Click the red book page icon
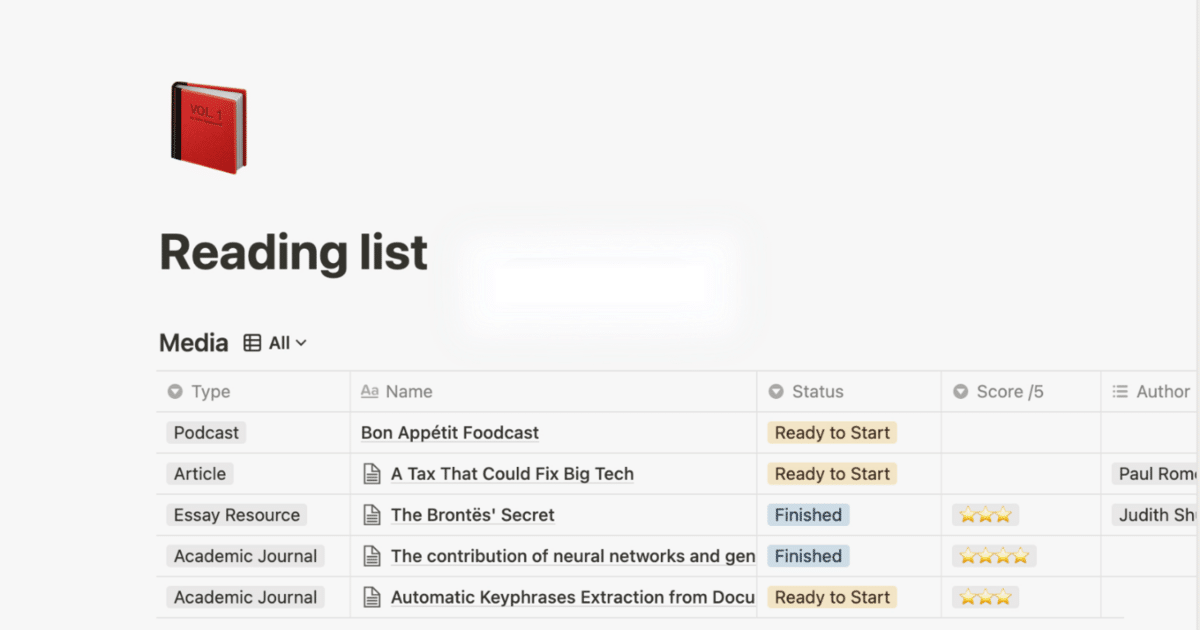The height and width of the screenshot is (630, 1200). coord(208,128)
